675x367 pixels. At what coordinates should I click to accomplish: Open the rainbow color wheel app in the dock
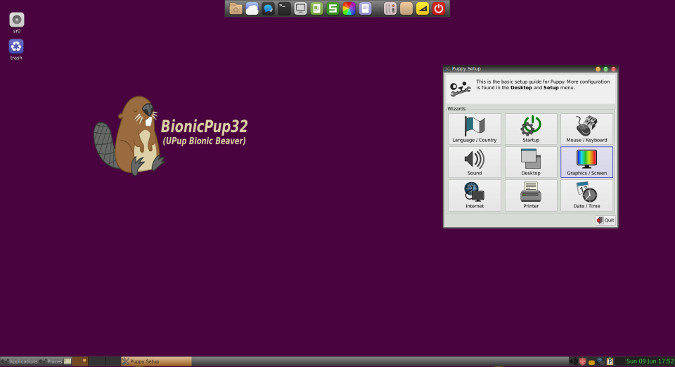pyautogui.click(x=349, y=9)
